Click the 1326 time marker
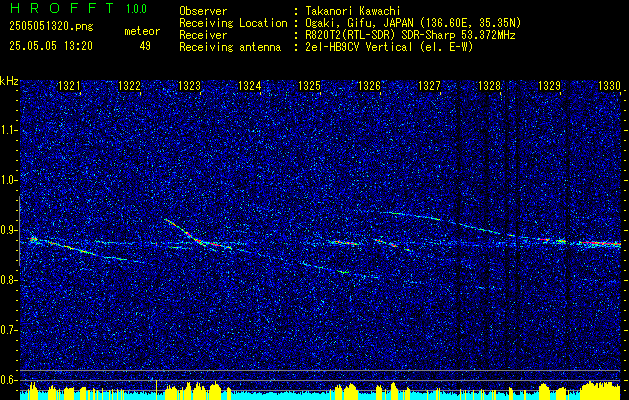Screen dimensions: 629x400 pos(369,86)
